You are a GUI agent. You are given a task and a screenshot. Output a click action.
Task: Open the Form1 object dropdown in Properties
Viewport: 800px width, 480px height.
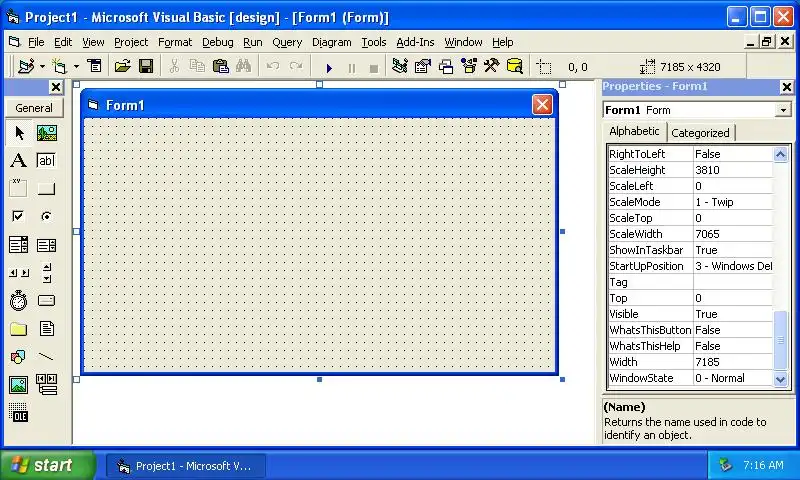click(783, 110)
